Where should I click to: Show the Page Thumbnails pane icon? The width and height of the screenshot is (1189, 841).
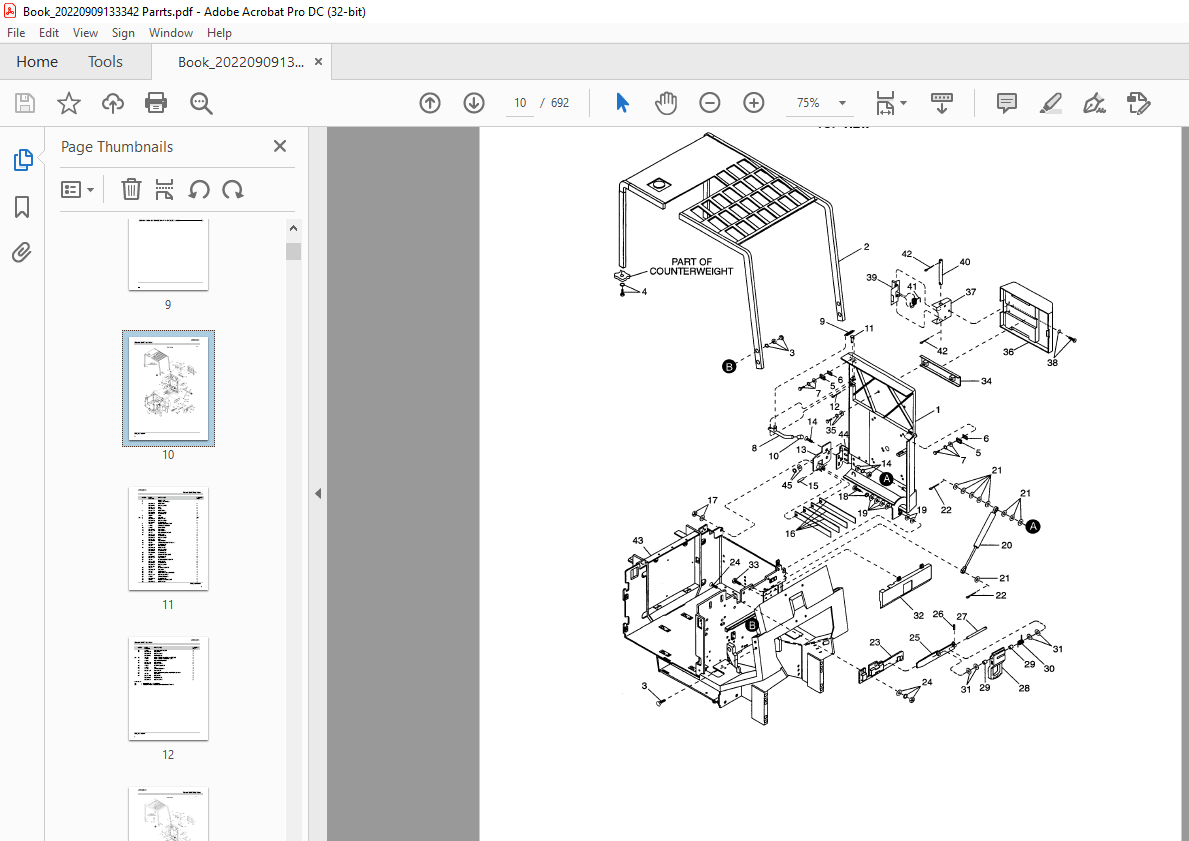coord(23,160)
